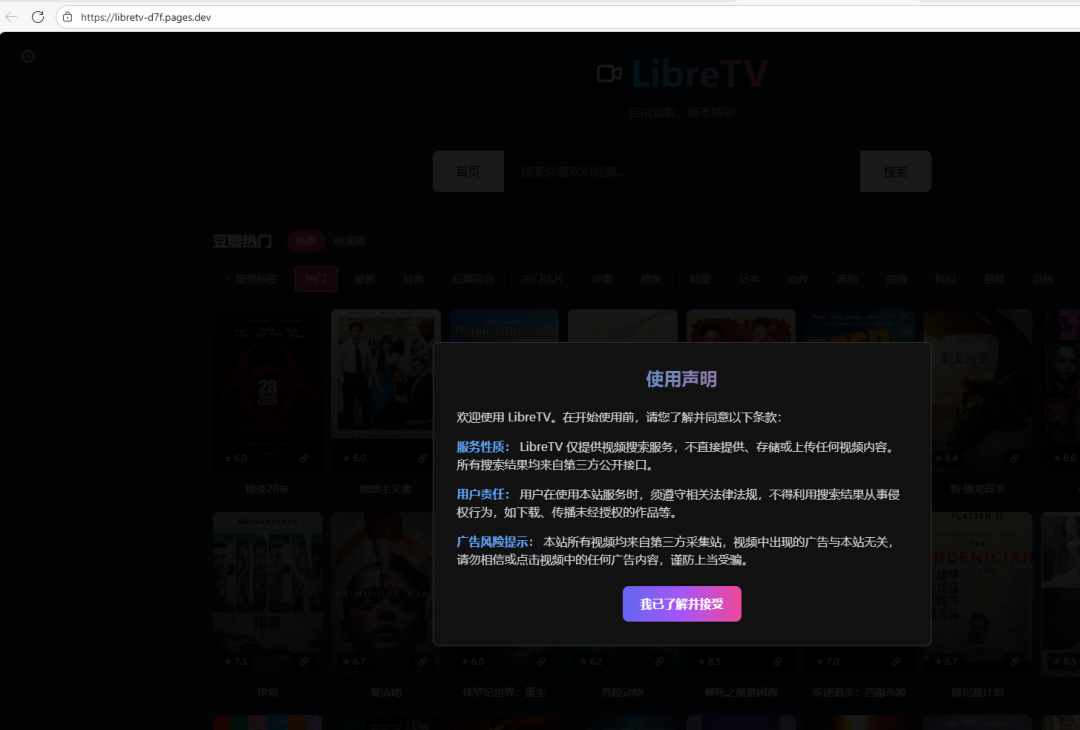Enable the 豆瓣高分 filter tag
Image resolution: width=1080 pixels, height=730 pixels.
click(472, 279)
